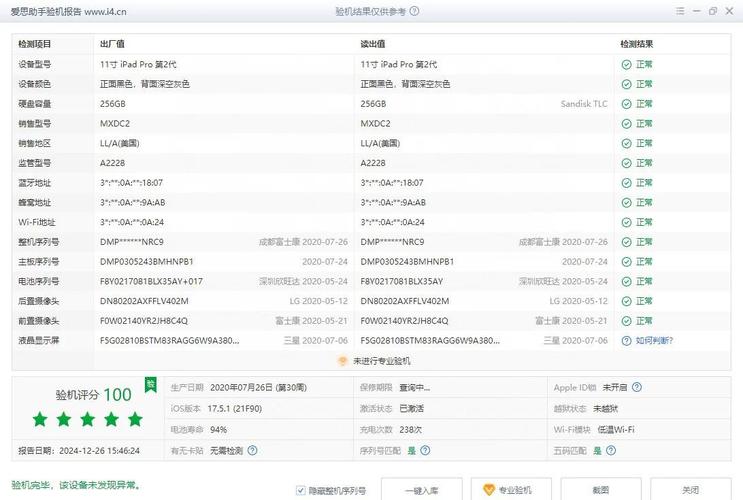743x500 pixels.
Task: Select the factory value MXDC2 cell
Action: point(115,124)
